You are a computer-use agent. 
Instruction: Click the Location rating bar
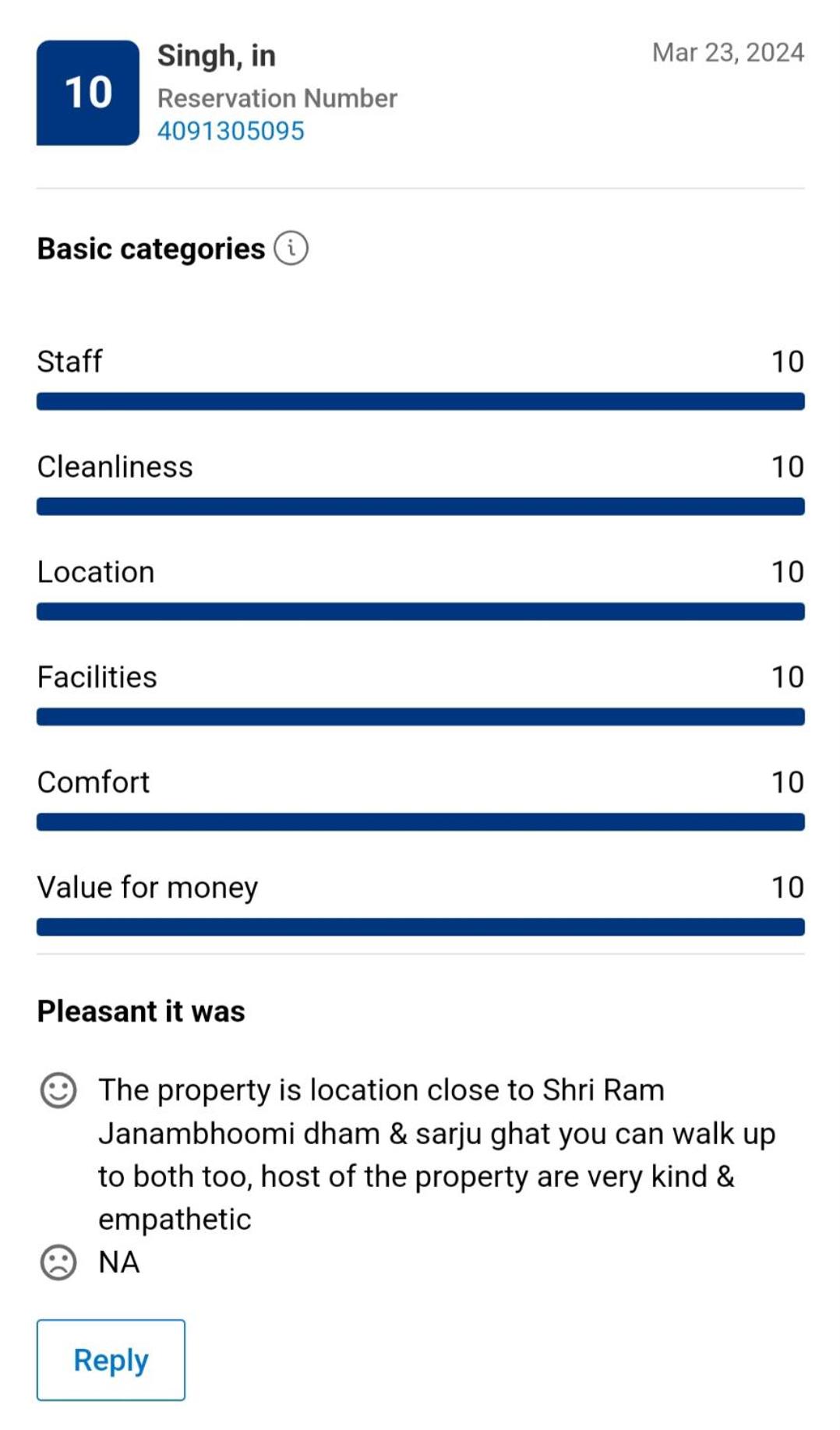pyautogui.click(x=420, y=612)
